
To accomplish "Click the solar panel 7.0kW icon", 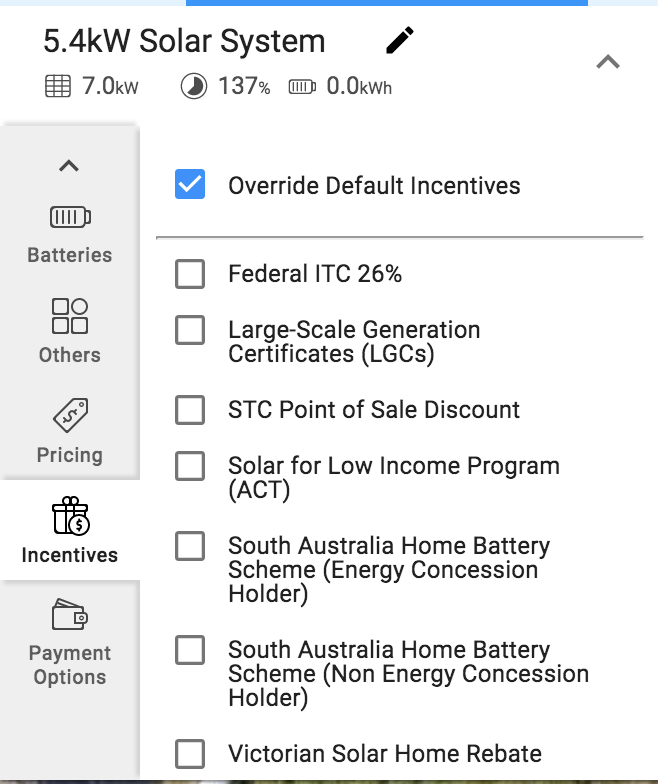I will coord(58,86).
